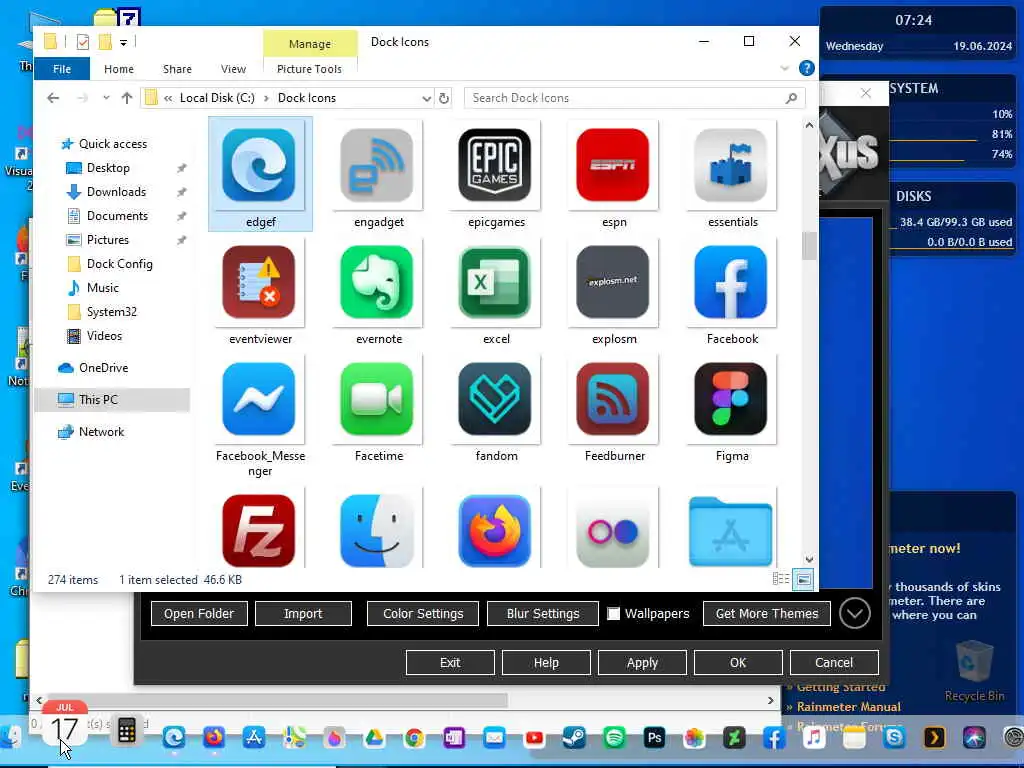Open the Rainmeter Manual link

tap(848, 707)
